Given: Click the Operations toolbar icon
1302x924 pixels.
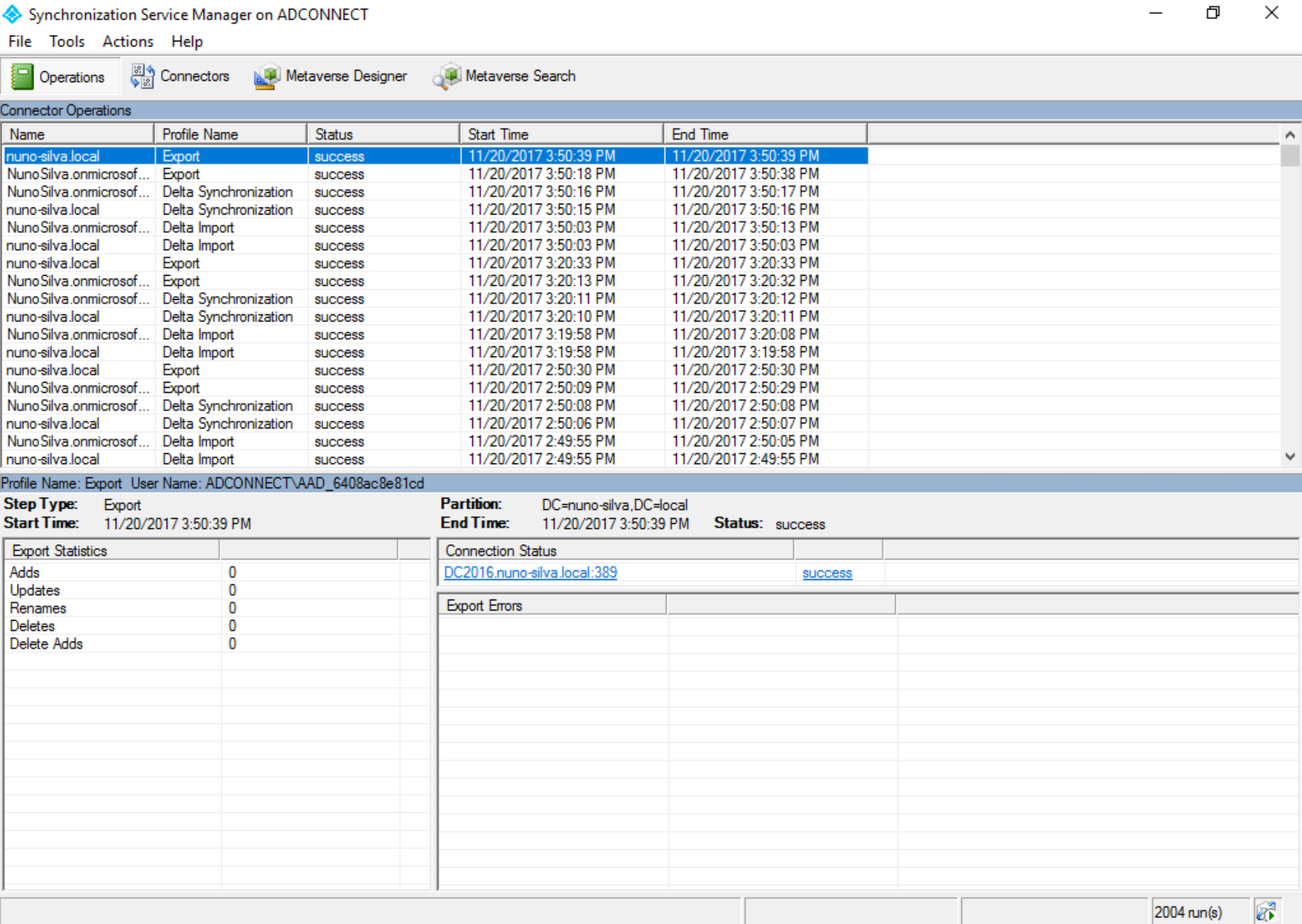Looking at the screenshot, I should [x=22, y=76].
